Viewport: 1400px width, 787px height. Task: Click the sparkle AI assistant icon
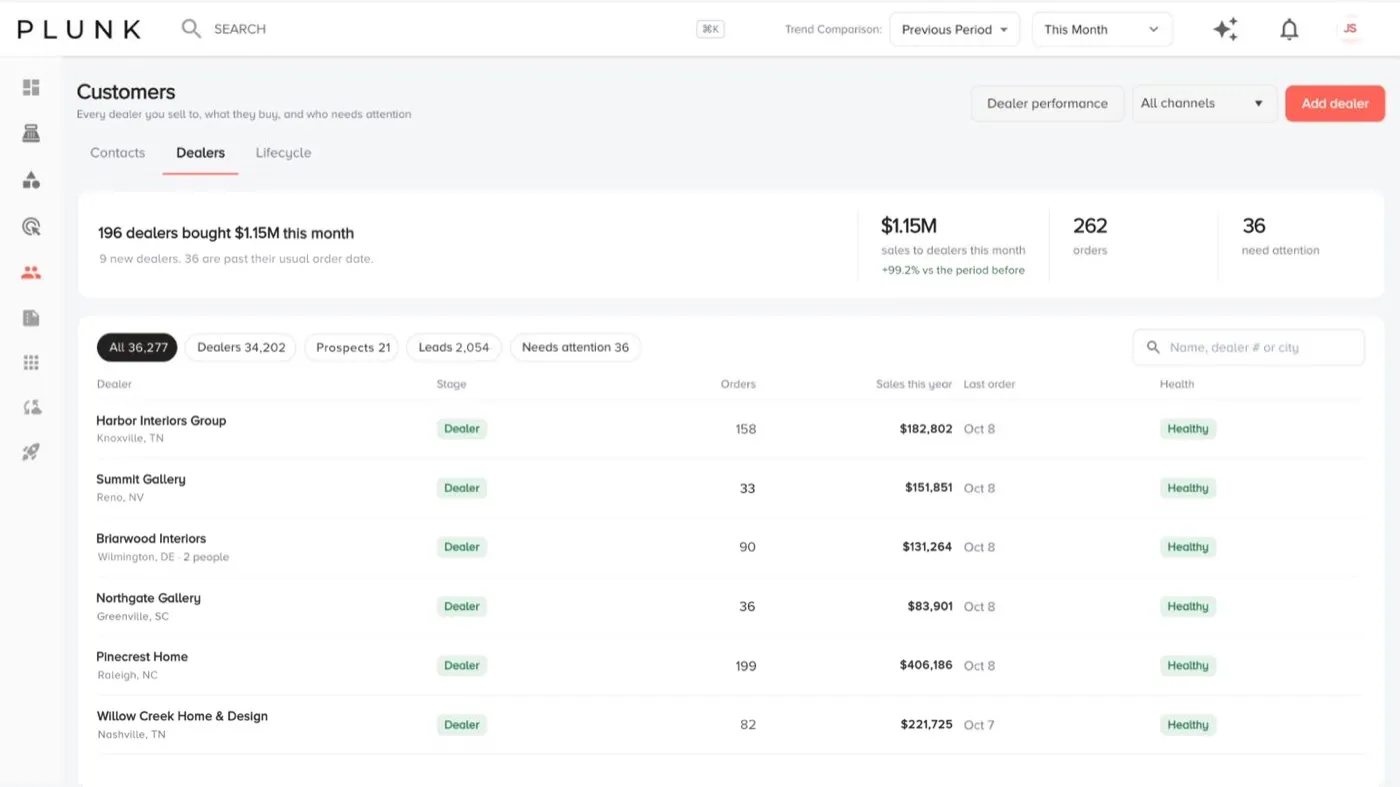[1225, 30]
